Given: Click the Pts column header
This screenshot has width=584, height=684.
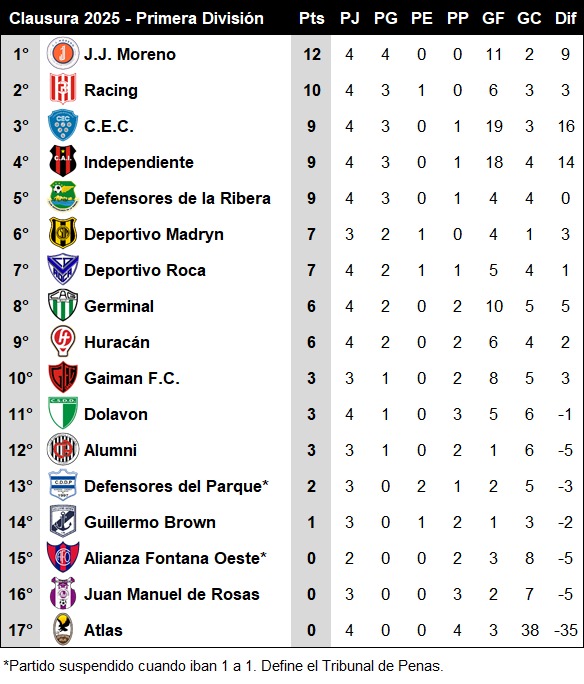Looking at the screenshot, I should point(311,18).
